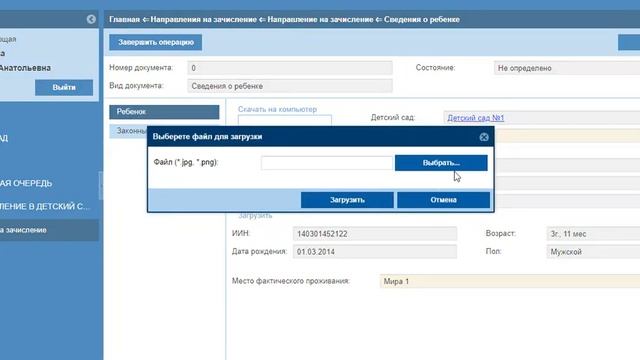Click the Место фактического проживания field
The image size is (640, 360).
[x=510, y=281]
